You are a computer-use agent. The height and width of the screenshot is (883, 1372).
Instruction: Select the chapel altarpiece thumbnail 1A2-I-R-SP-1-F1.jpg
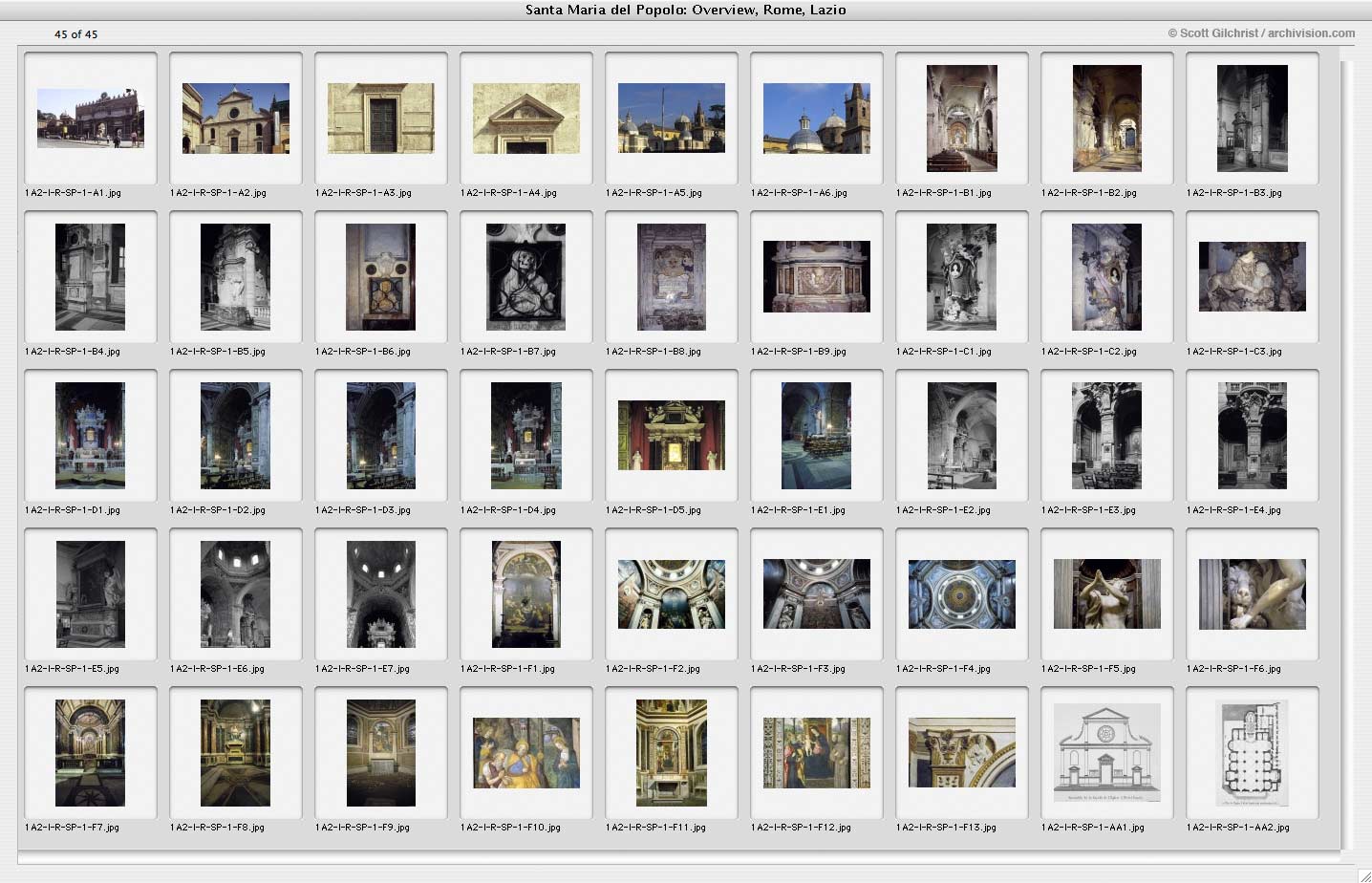click(x=526, y=594)
